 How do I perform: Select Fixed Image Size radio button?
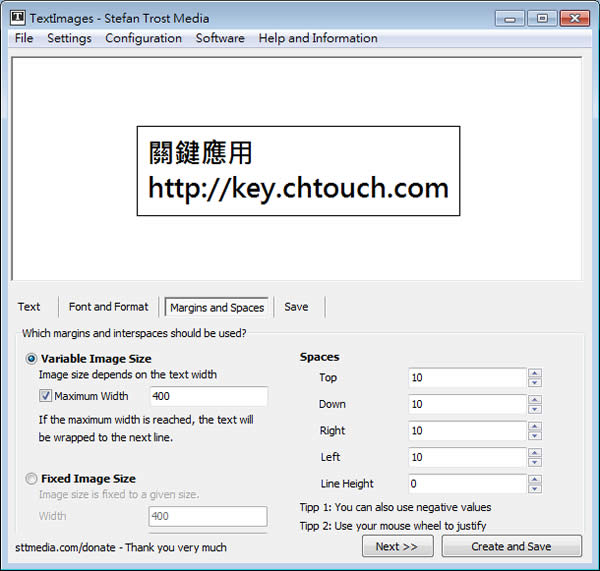[x=31, y=479]
